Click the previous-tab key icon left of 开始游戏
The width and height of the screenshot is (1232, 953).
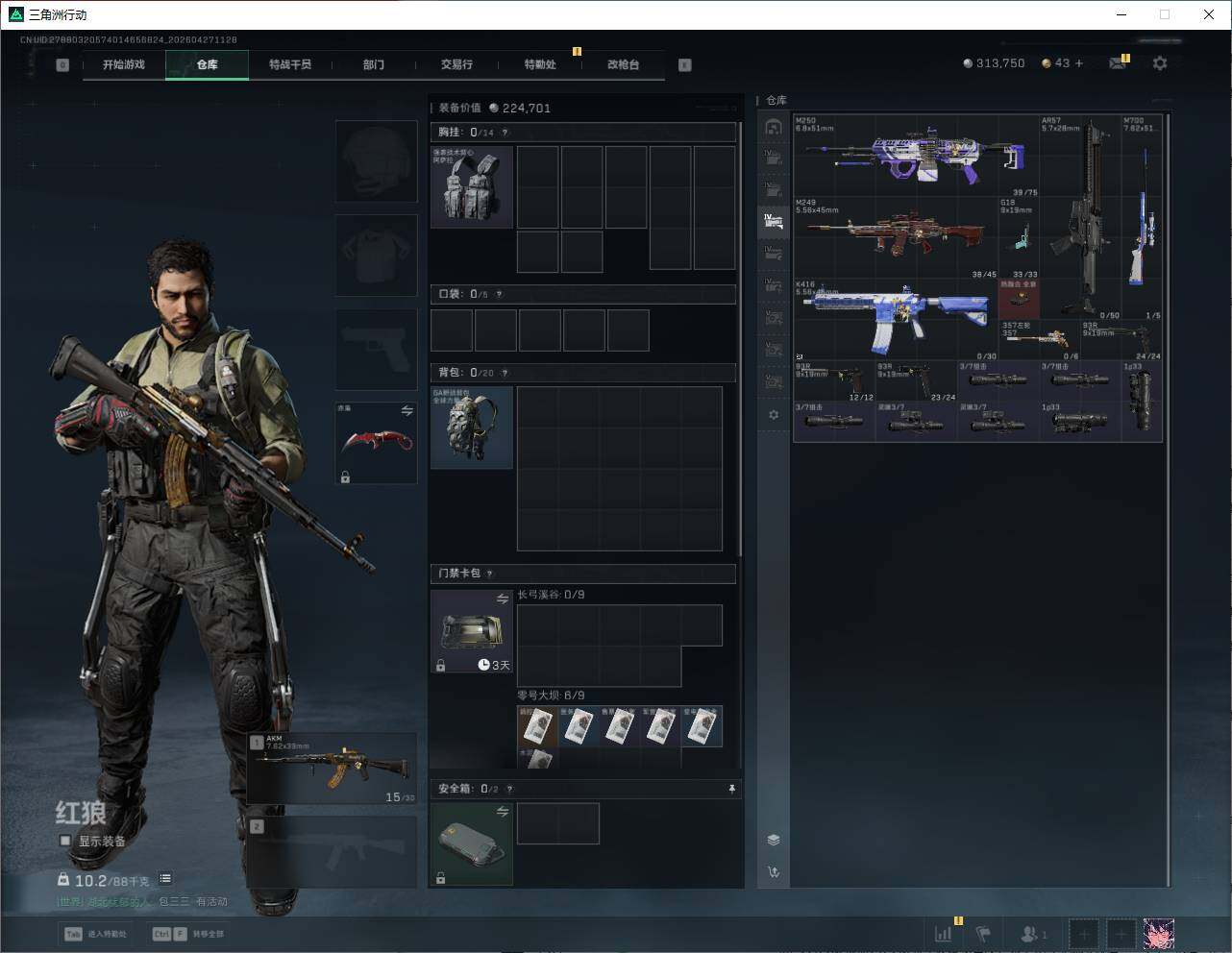(62, 64)
